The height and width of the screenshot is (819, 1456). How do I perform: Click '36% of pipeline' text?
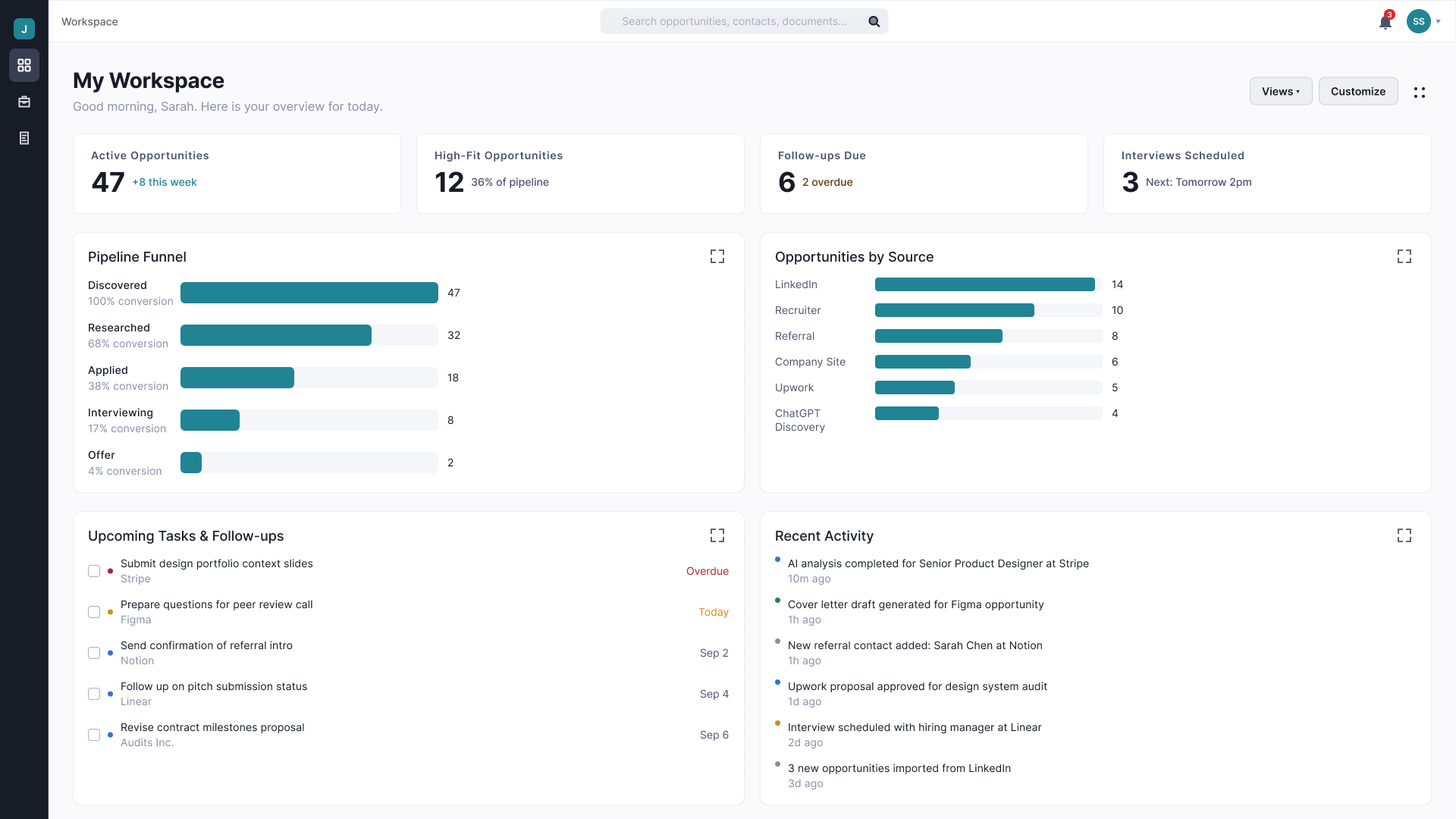pyautogui.click(x=510, y=182)
